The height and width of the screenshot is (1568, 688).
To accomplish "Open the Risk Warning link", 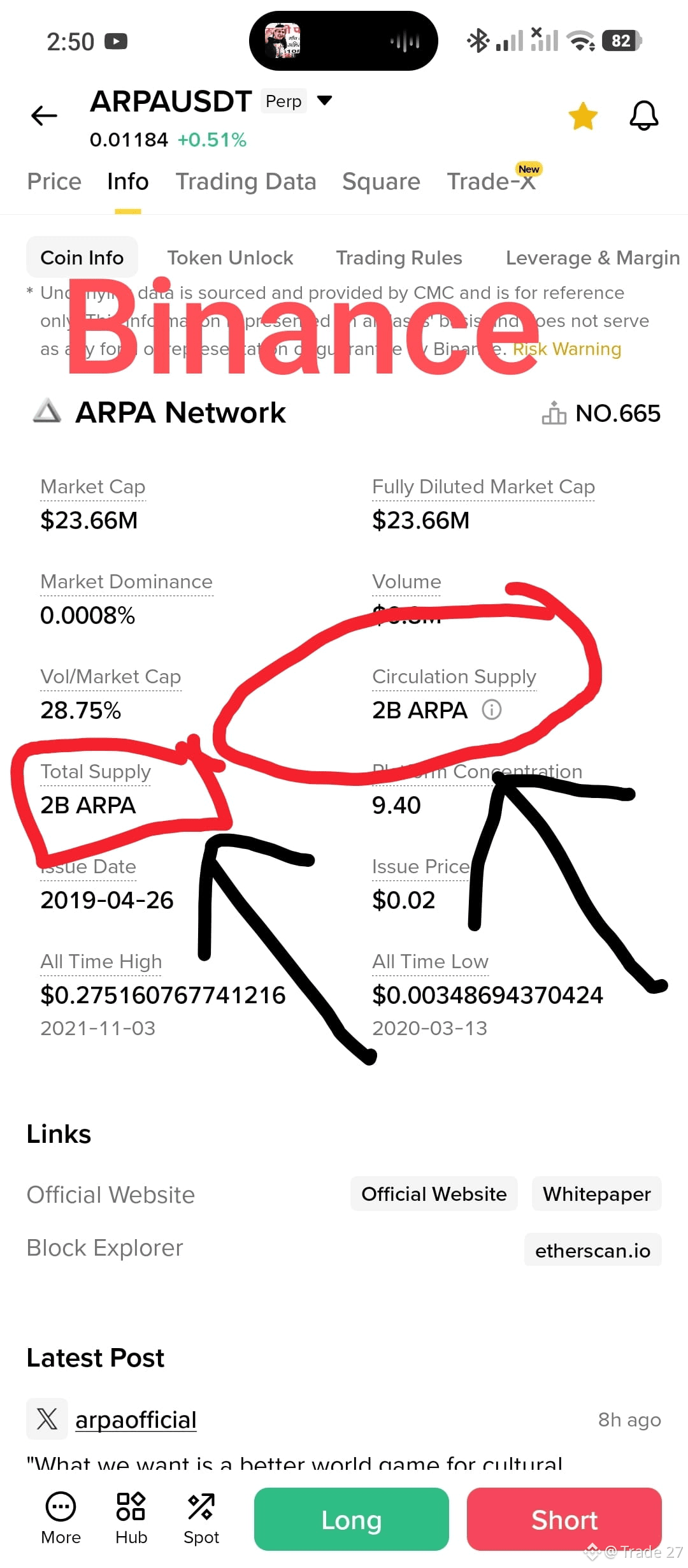I will [x=567, y=349].
